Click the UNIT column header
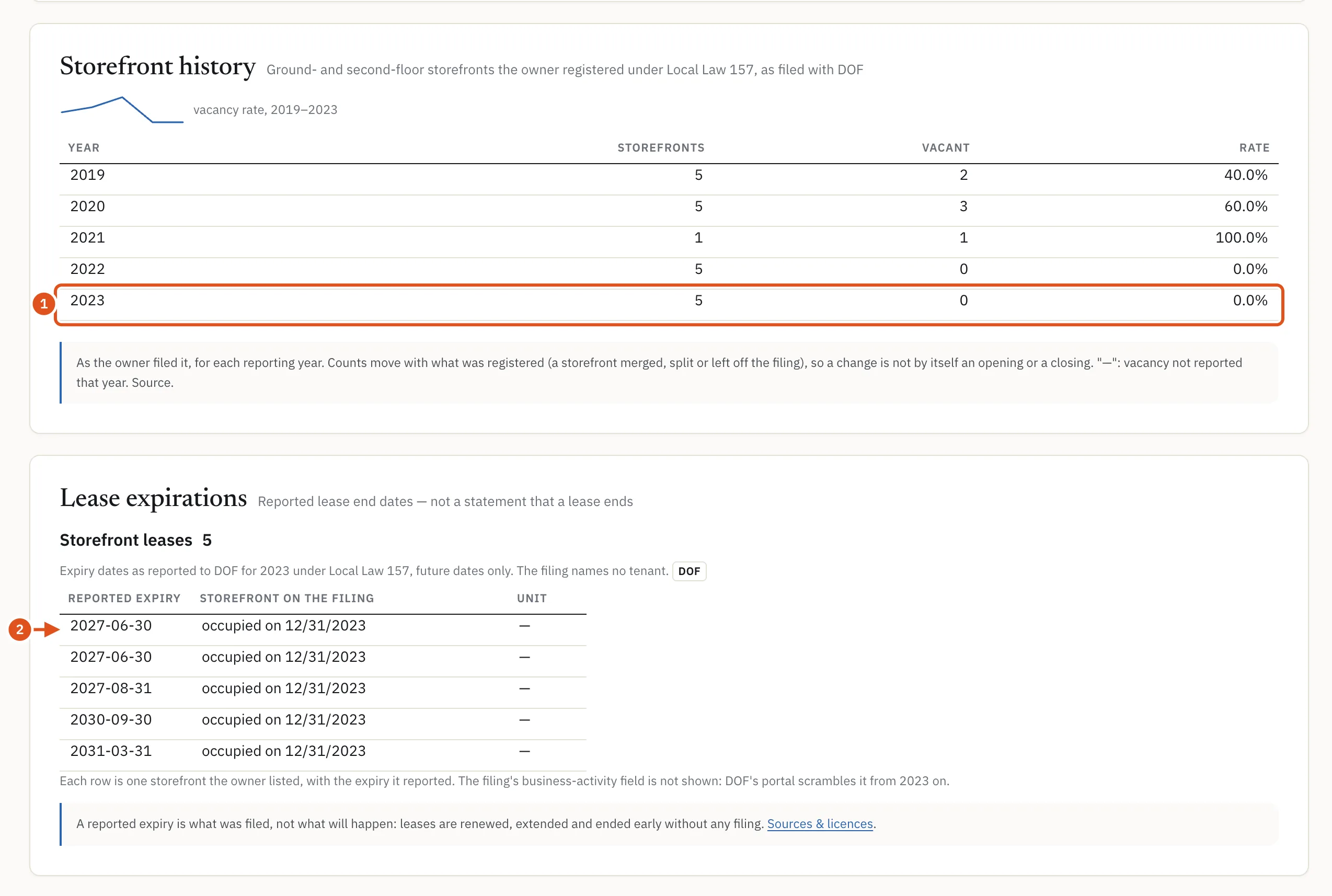Viewport: 1332px width, 896px height. coord(532,598)
